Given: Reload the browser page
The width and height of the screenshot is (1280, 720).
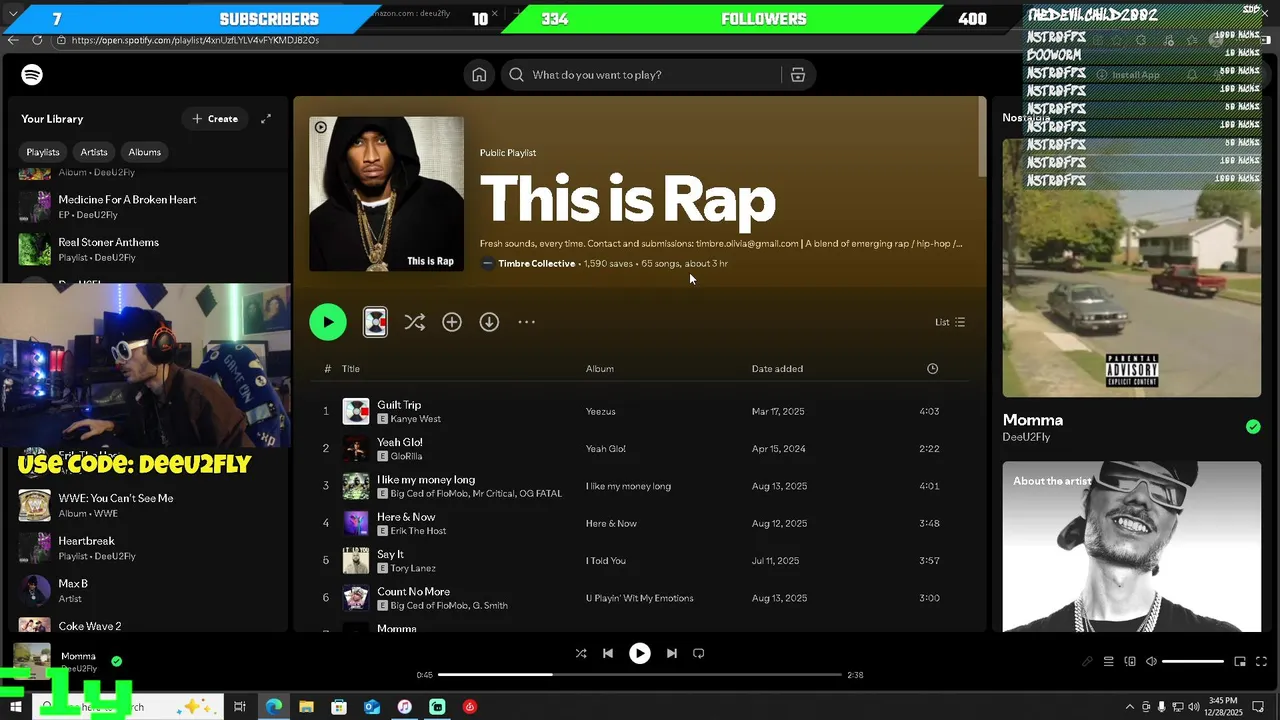Looking at the screenshot, I should pyautogui.click(x=37, y=40).
